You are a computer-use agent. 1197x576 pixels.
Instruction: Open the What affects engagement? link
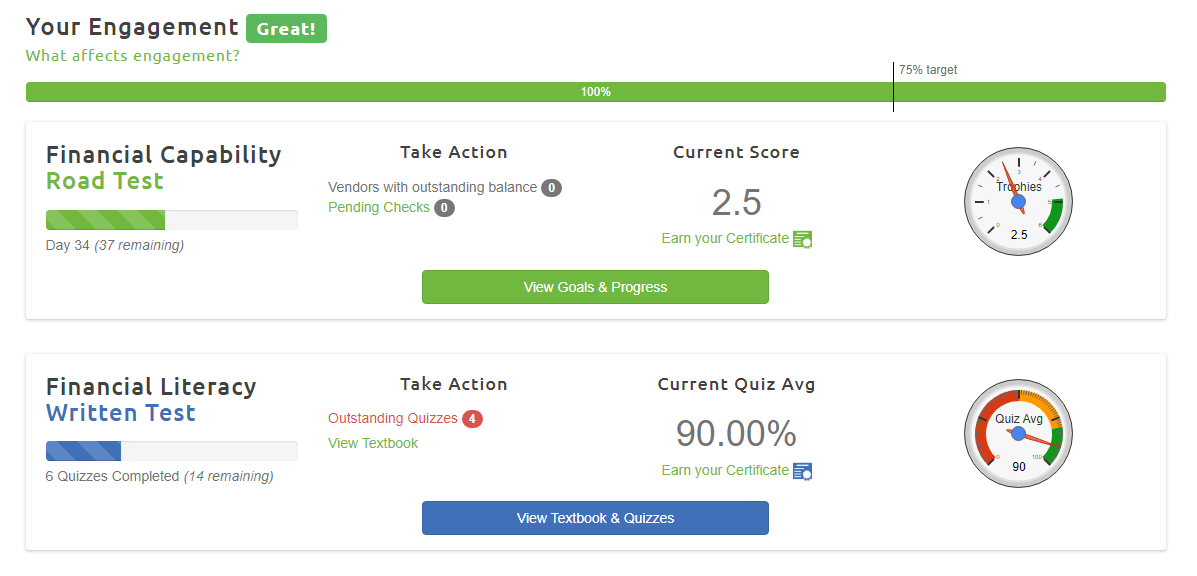[132, 56]
